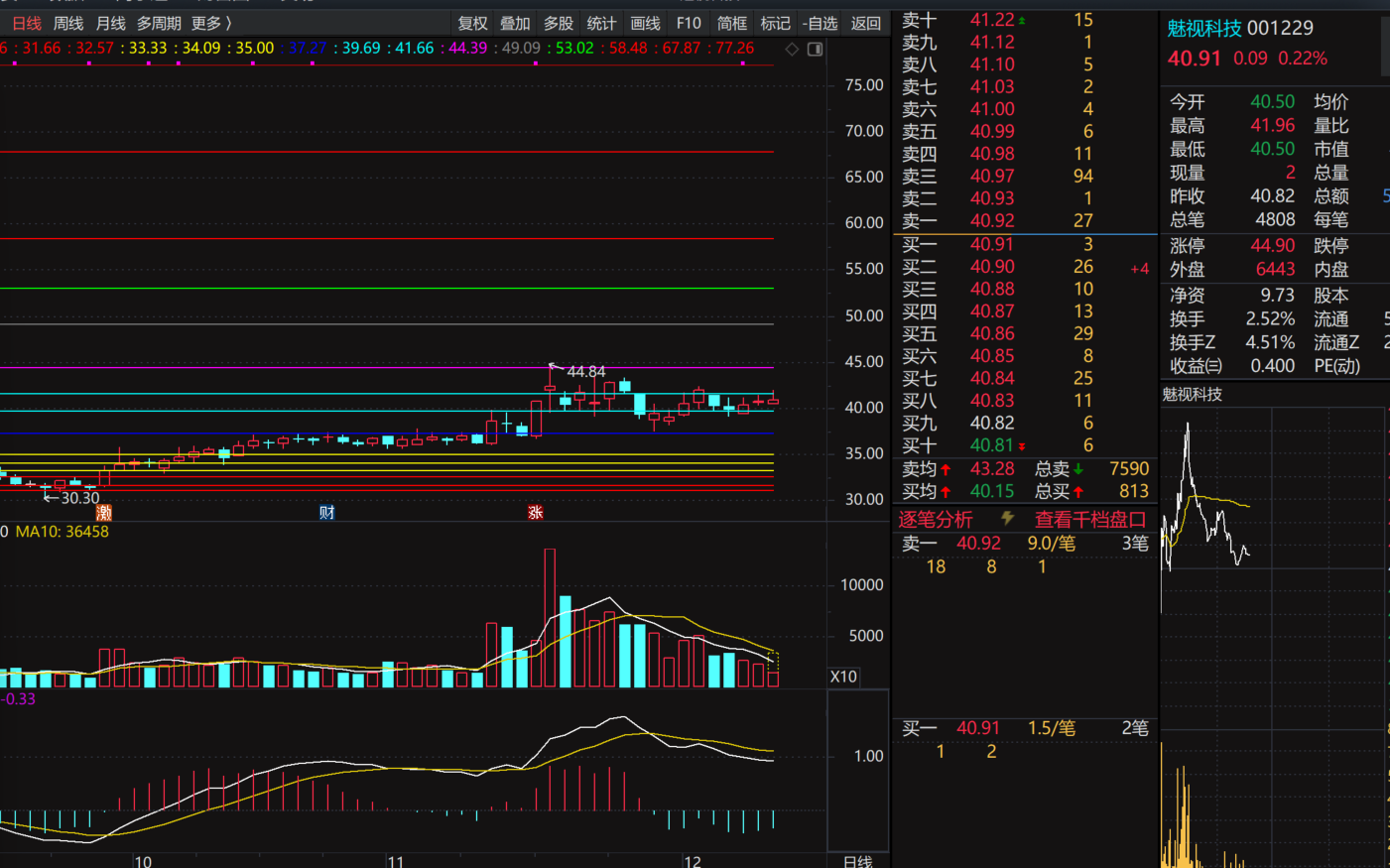Image resolution: width=1390 pixels, height=868 pixels.
Task: Open the F10 company info page
Action: point(689,23)
